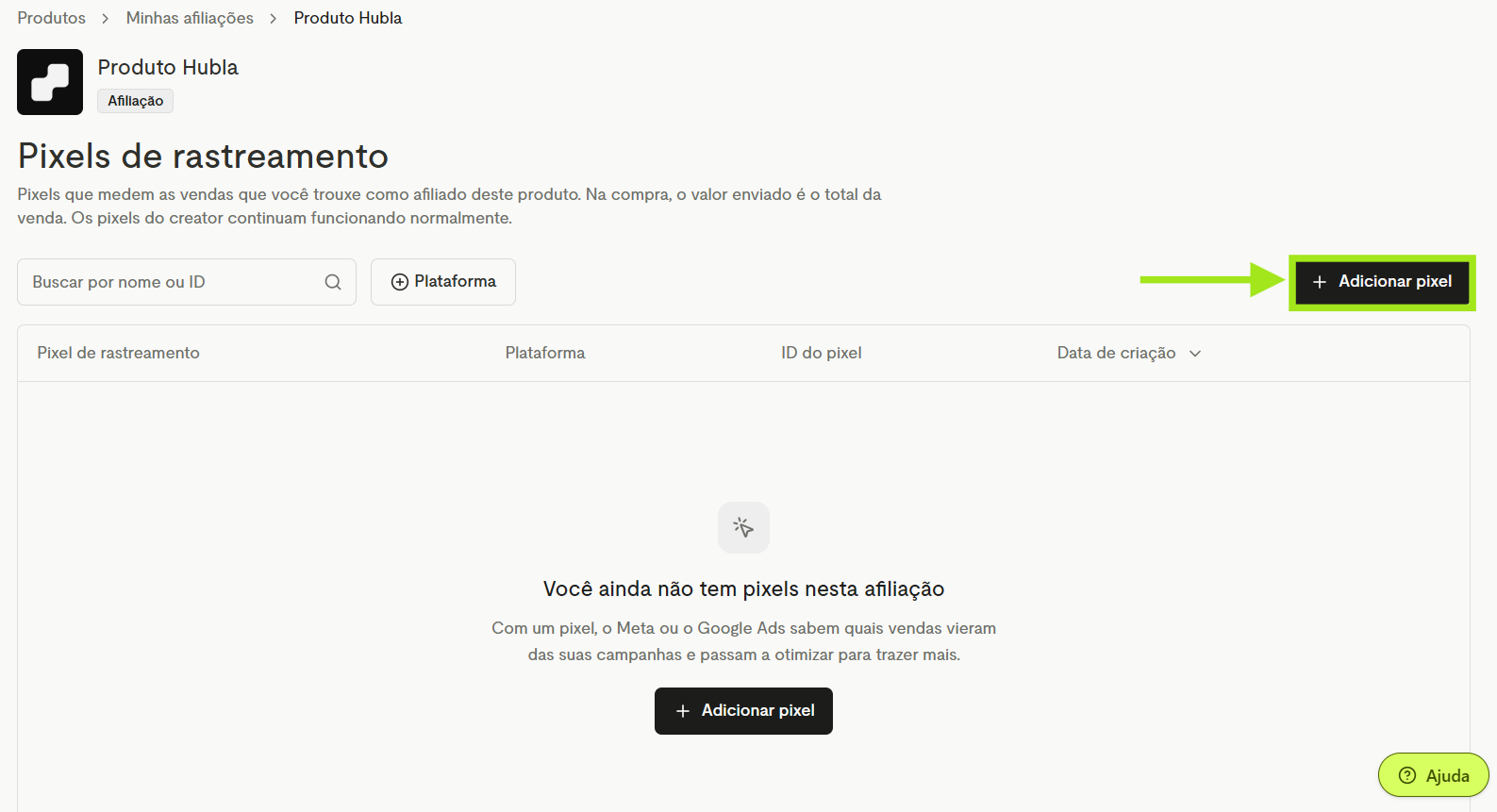
Task: Click the Afiliação badge
Action: point(135,101)
